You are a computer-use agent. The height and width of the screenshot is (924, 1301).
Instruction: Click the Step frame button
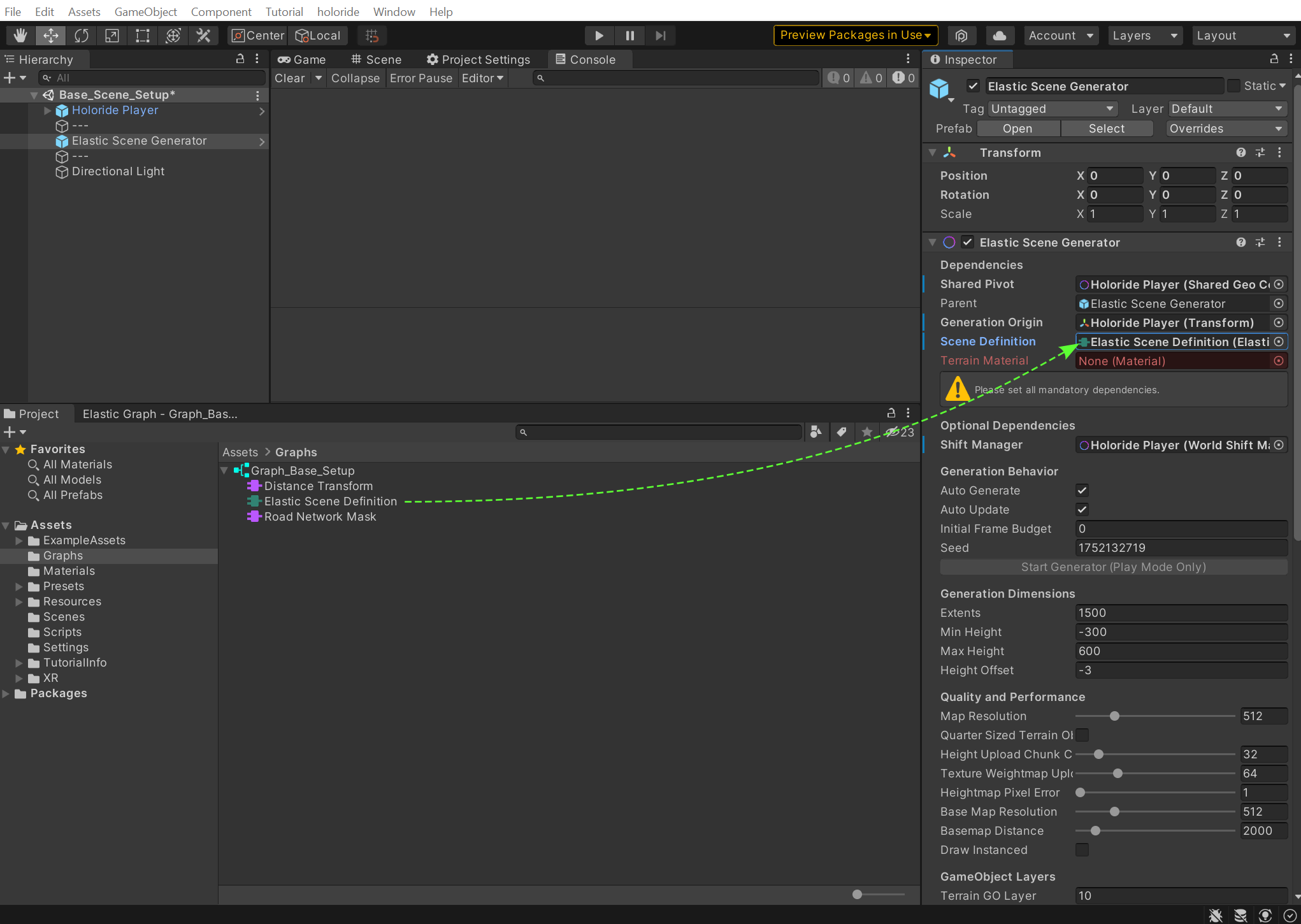660,36
